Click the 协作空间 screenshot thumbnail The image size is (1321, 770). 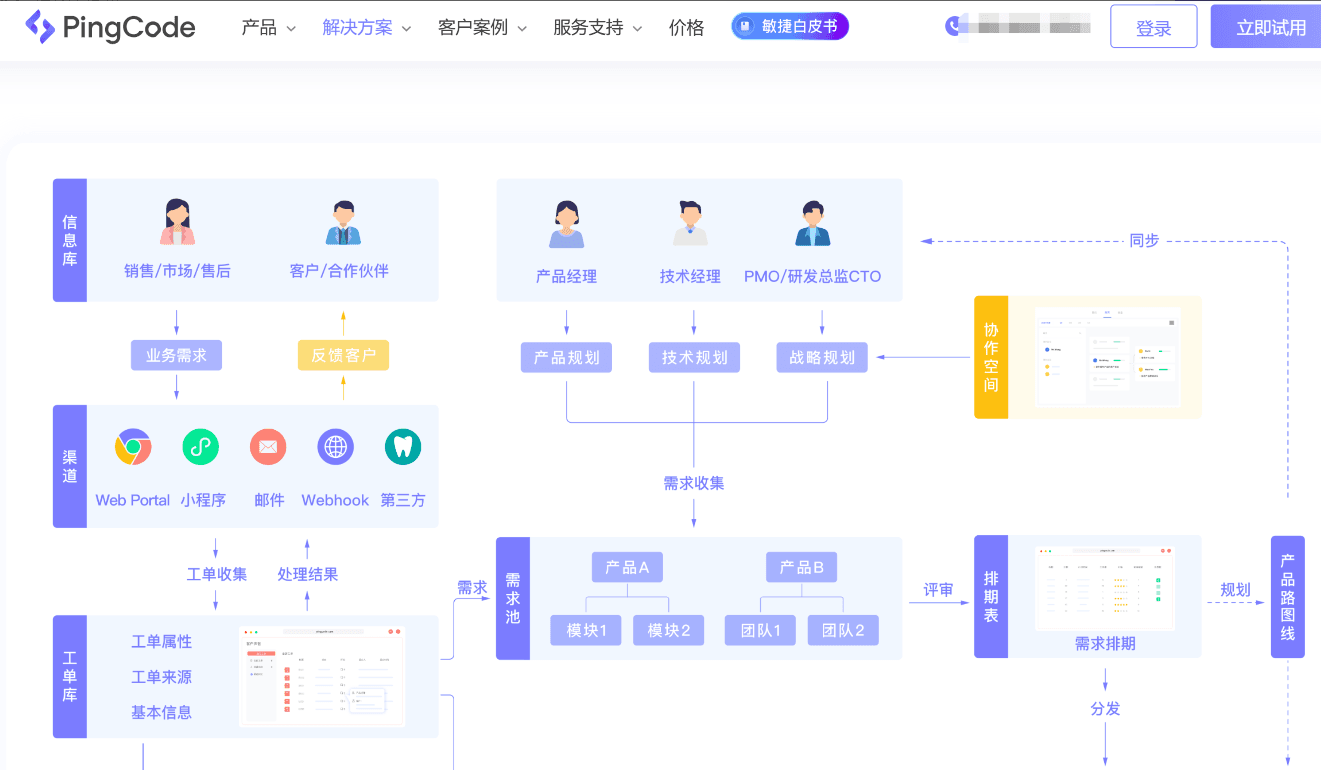(x=1107, y=357)
